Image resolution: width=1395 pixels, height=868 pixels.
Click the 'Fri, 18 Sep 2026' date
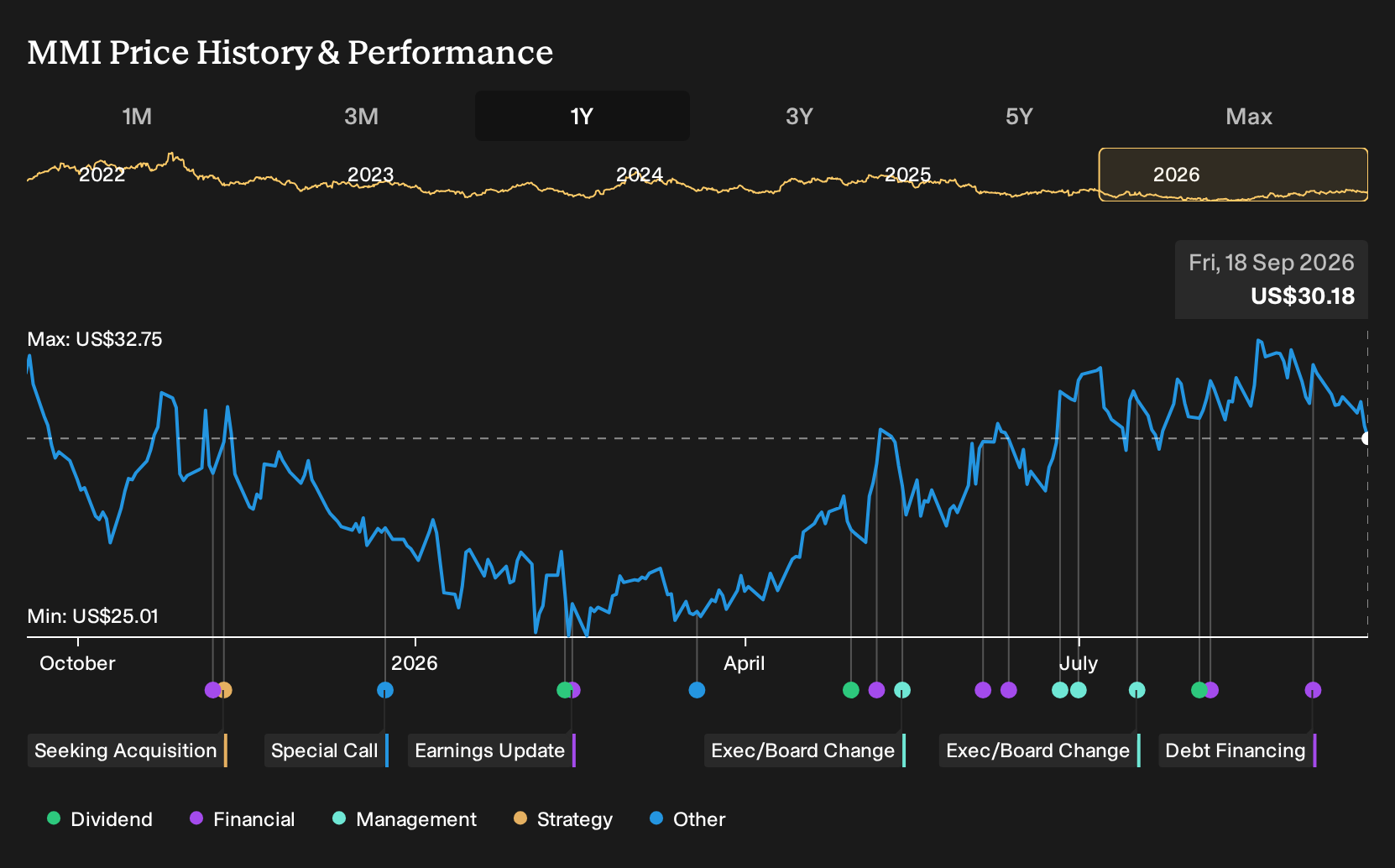point(1272,263)
